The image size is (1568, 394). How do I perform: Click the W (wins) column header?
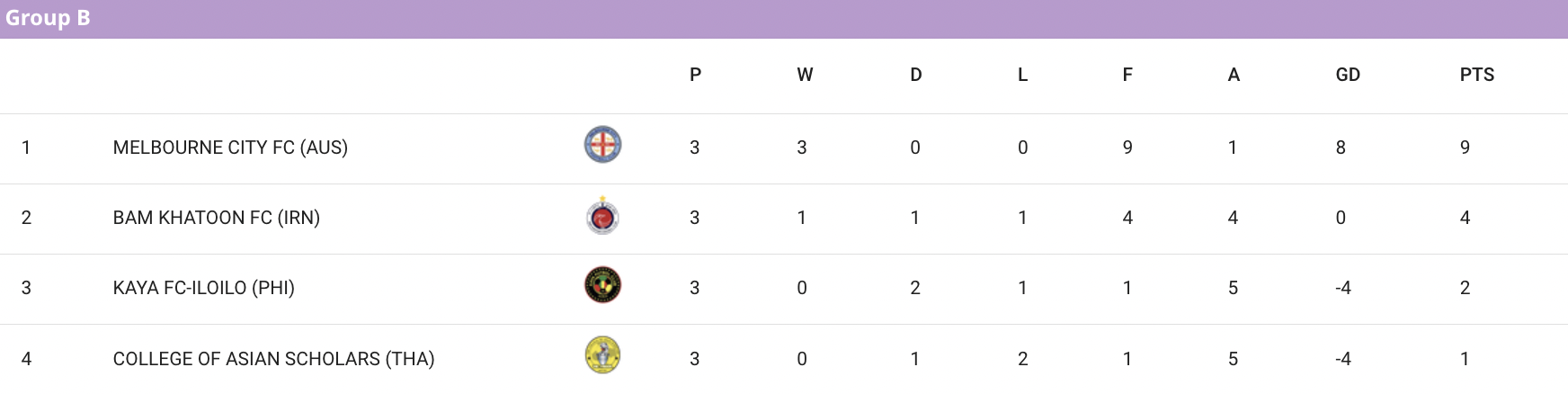805,75
